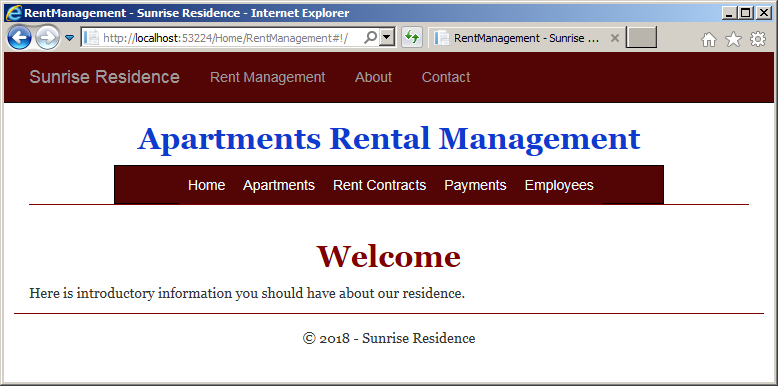This screenshot has height=386, width=778.
Task: Click the browser Forward arrow button
Action: (x=48, y=38)
